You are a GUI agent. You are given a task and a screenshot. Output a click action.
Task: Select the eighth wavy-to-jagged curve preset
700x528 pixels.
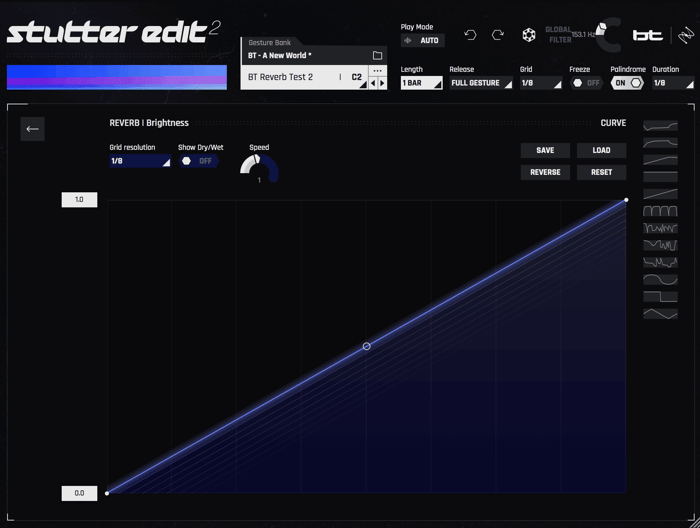click(x=660, y=245)
